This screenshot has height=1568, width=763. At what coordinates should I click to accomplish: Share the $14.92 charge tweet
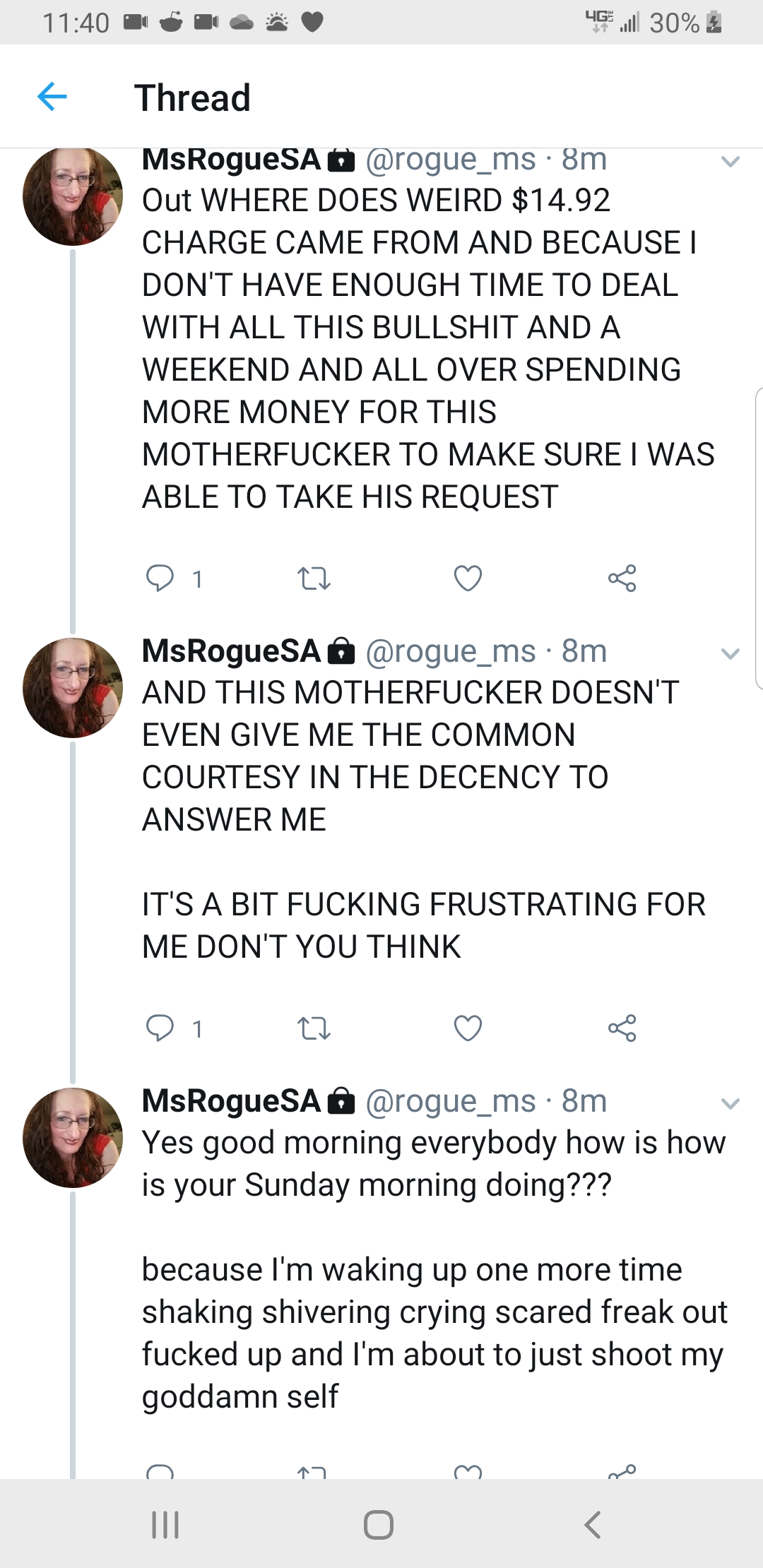(622, 578)
